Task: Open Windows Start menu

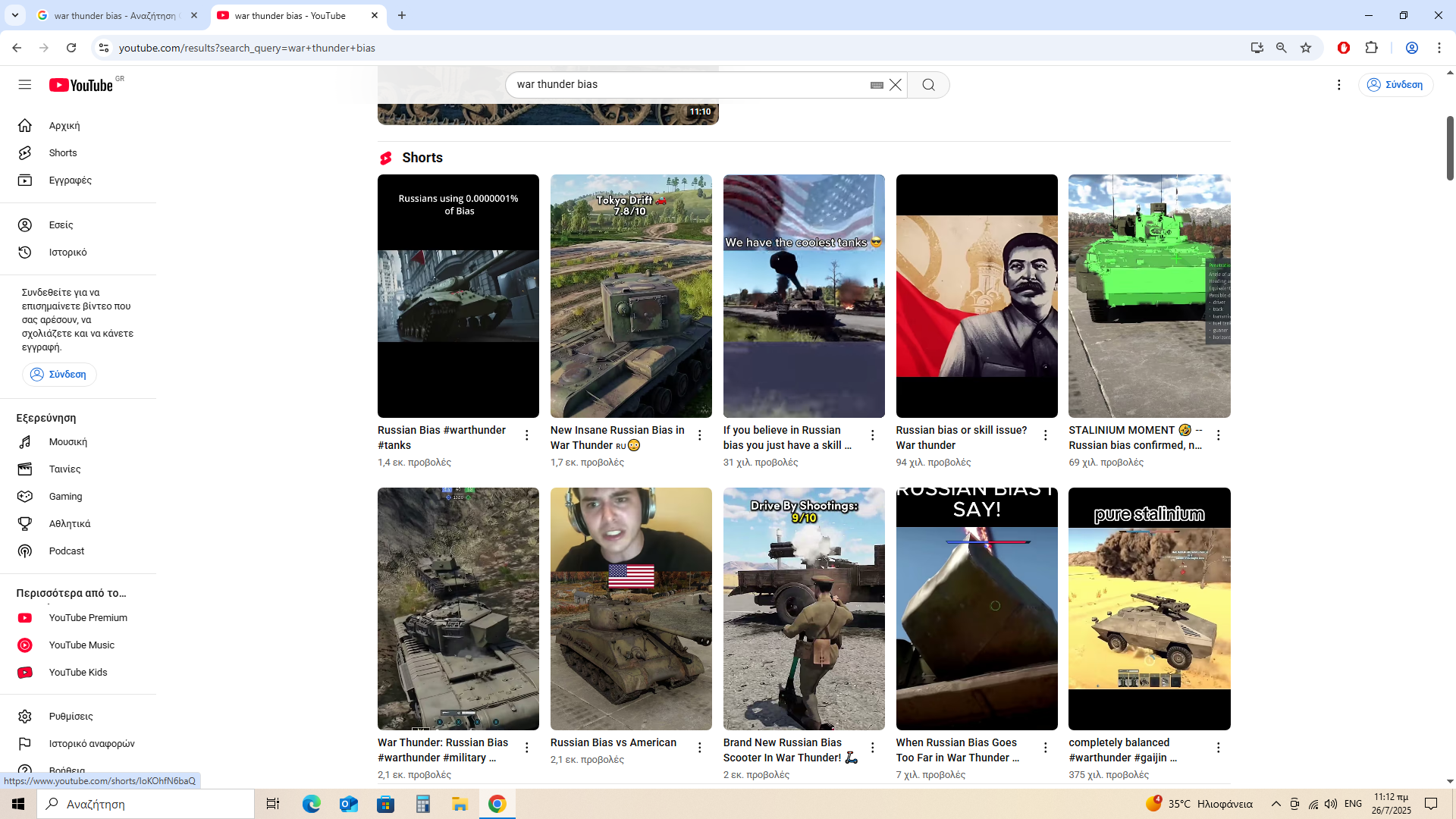Action: [x=18, y=804]
